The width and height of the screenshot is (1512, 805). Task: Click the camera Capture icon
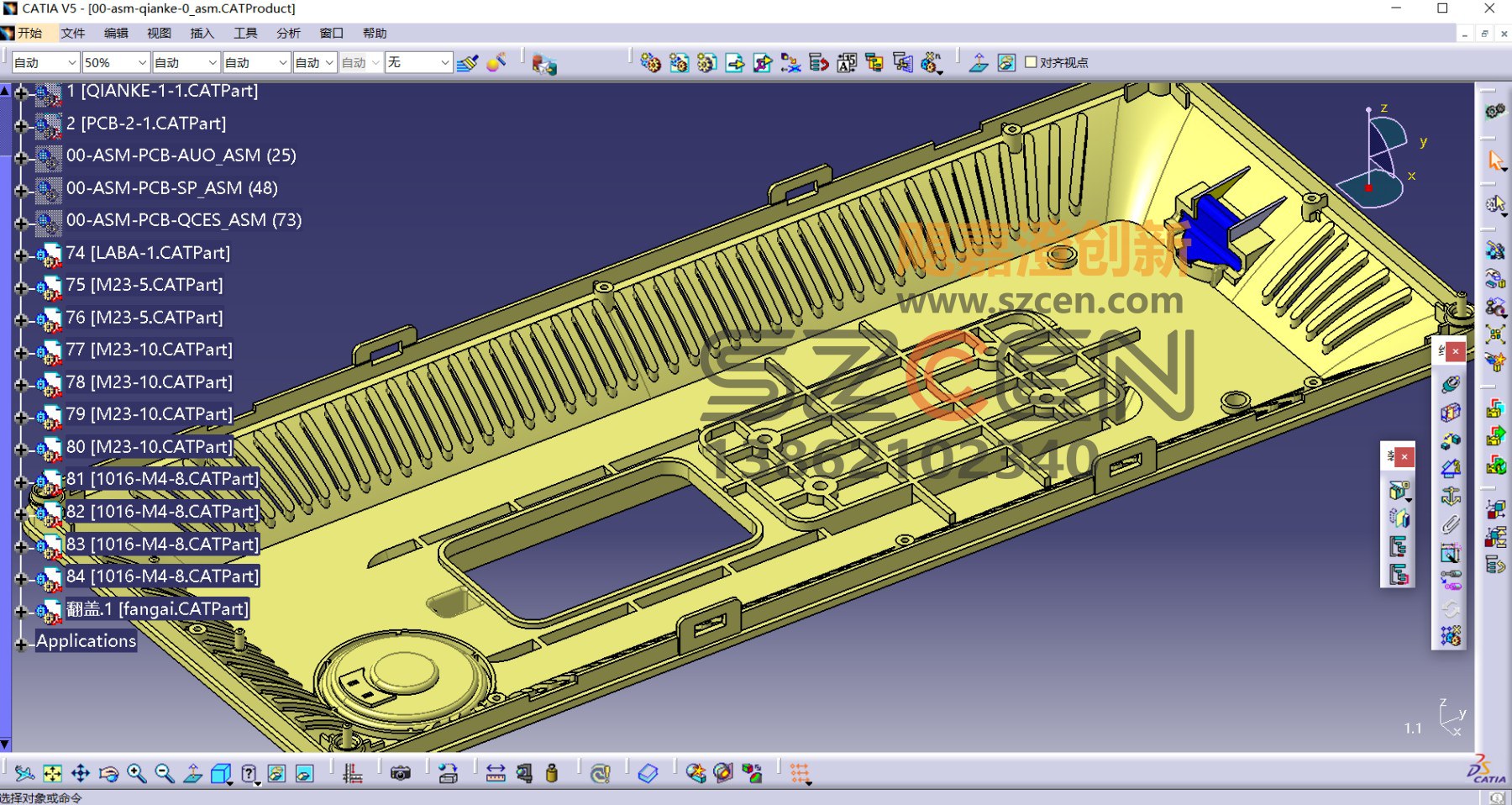coord(401,774)
